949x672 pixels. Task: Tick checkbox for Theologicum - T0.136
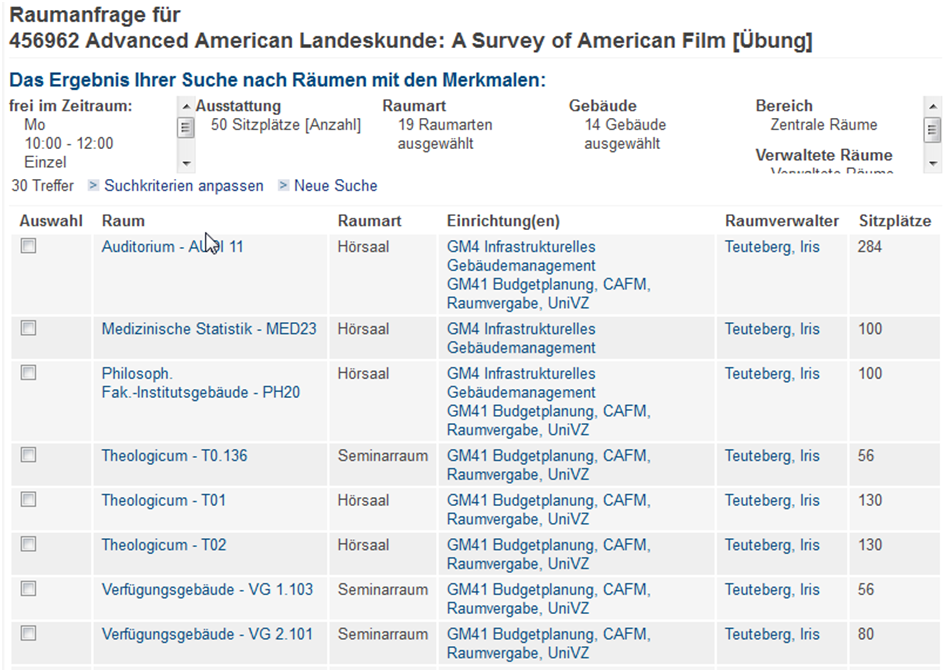[29, 455]
